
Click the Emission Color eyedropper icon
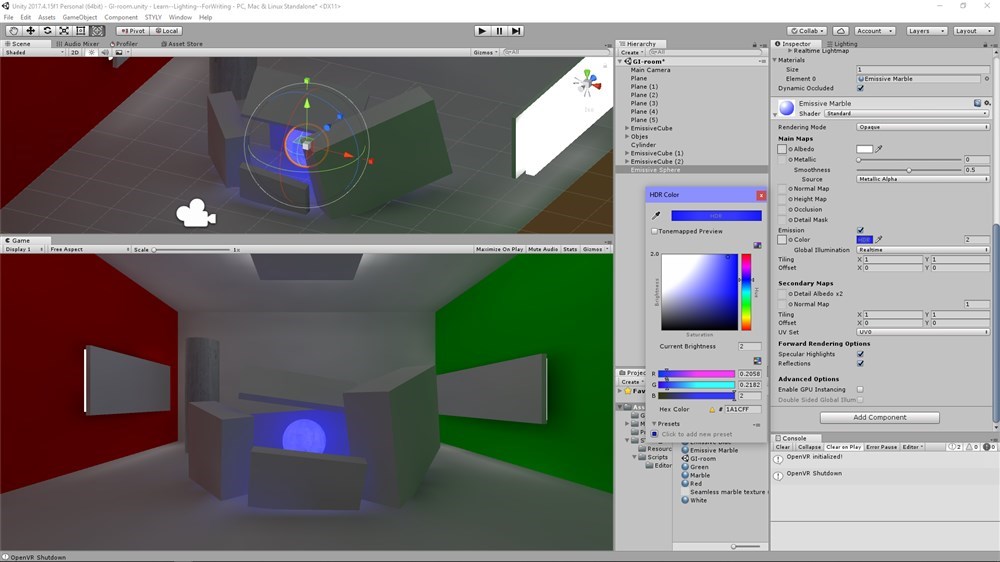(x=879, y=239)
